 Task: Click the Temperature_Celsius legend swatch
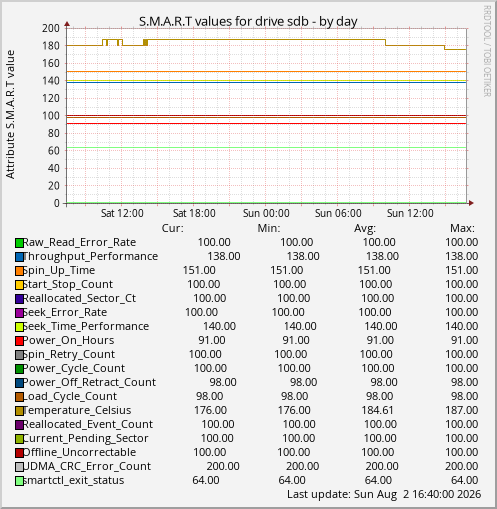tap(19, 411)
